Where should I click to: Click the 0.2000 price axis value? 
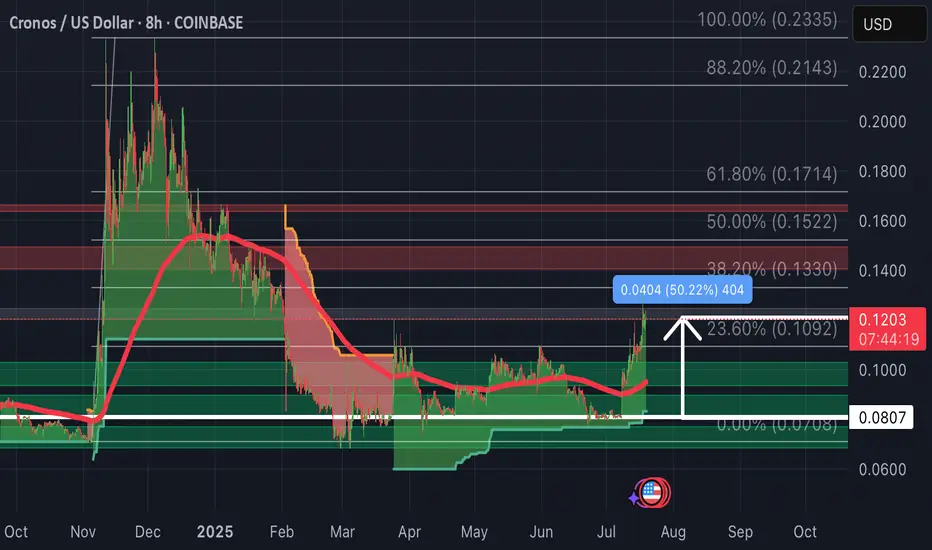(x=882, y=122)
